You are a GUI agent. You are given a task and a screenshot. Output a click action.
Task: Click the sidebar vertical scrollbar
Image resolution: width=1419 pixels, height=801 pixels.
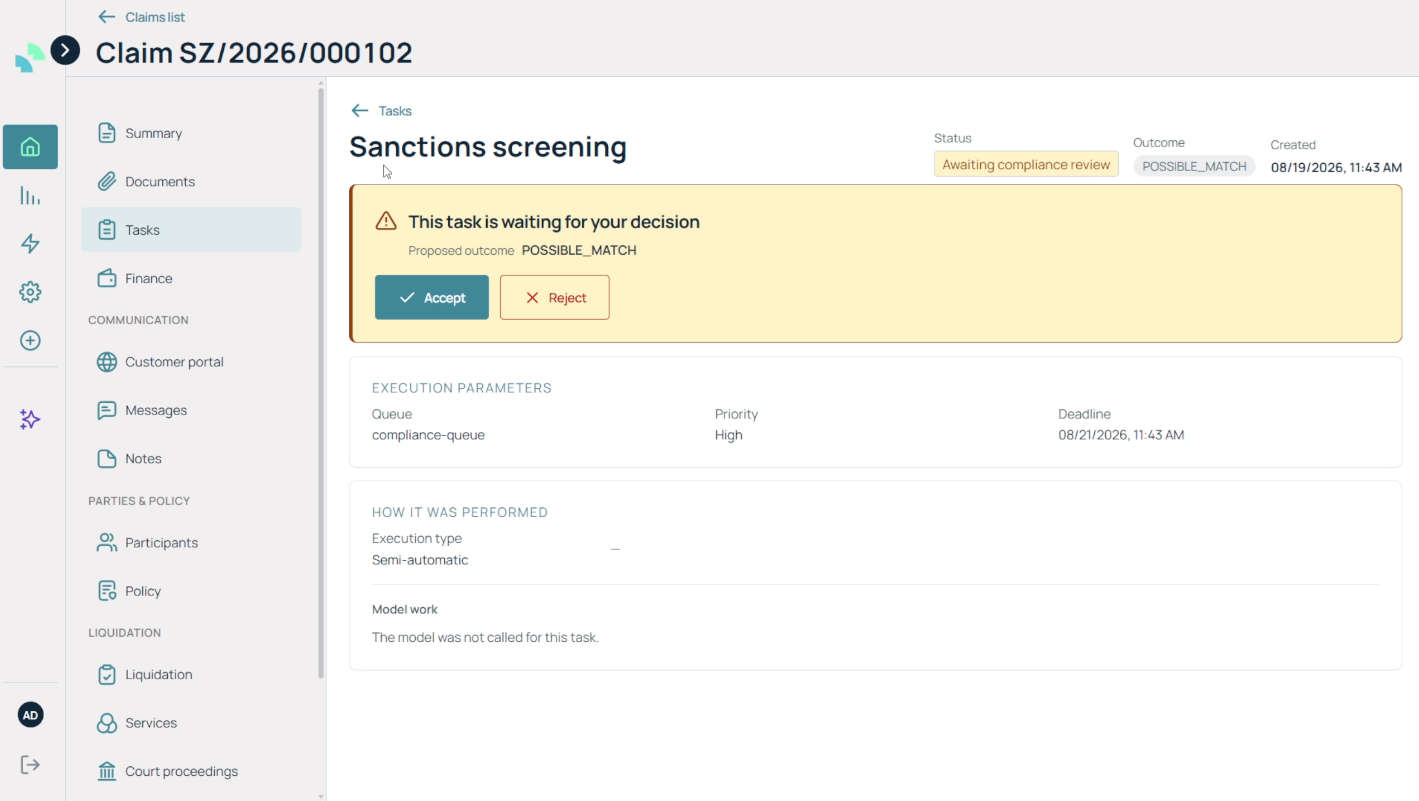321,384
